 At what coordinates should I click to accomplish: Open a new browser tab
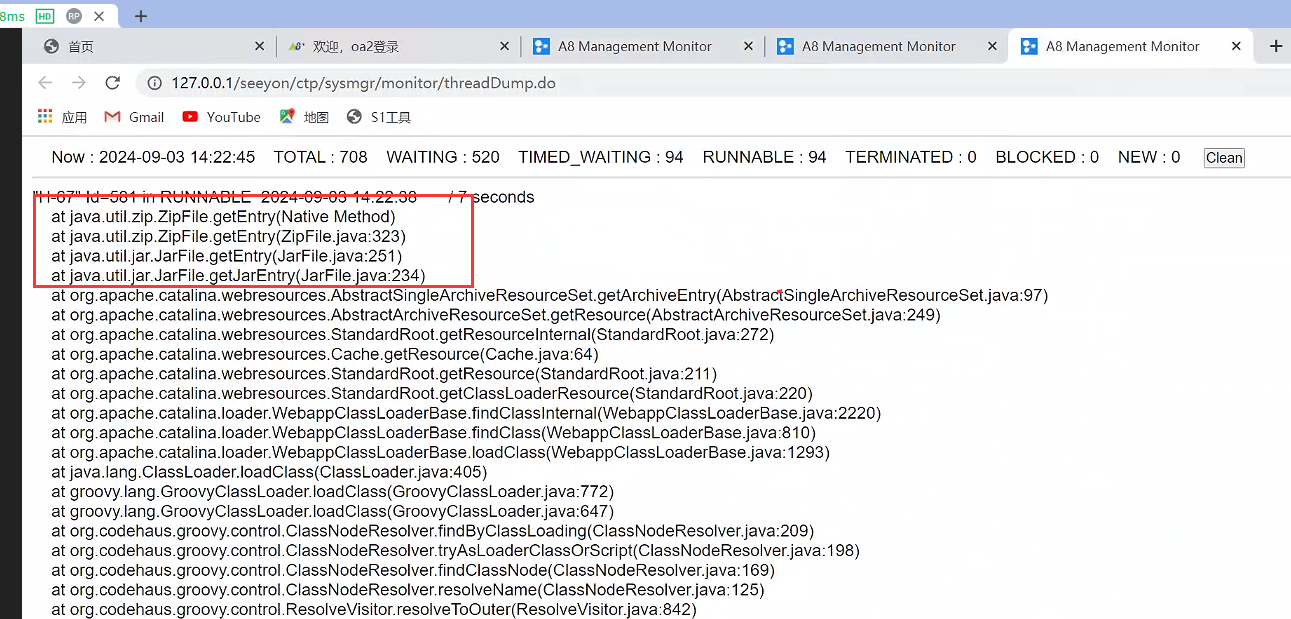(x=1275, y=46)
